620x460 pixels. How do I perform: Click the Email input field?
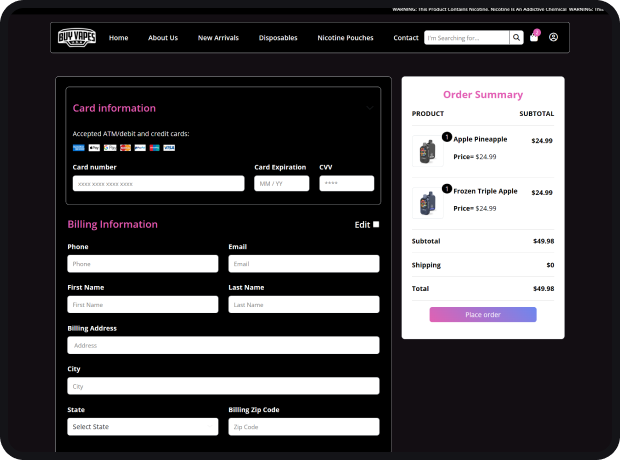pos(304,264)
